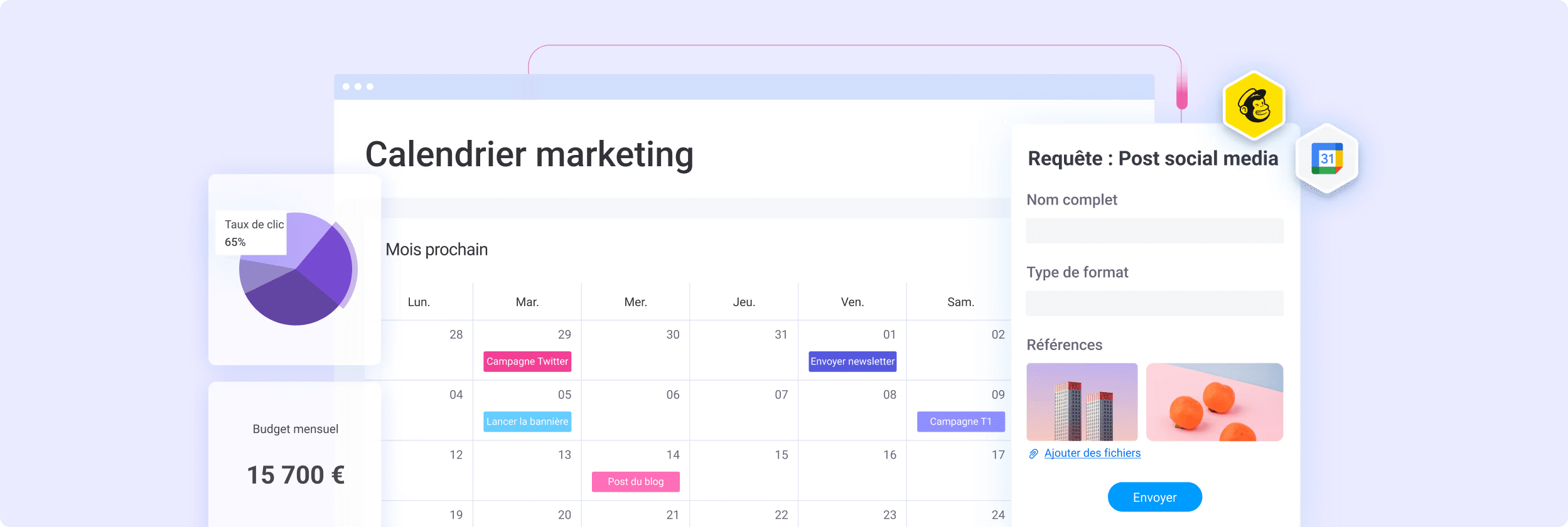Open the Campagne T1 event
The height and width of the screenshot is (527, 1568).
coord(960,422)
